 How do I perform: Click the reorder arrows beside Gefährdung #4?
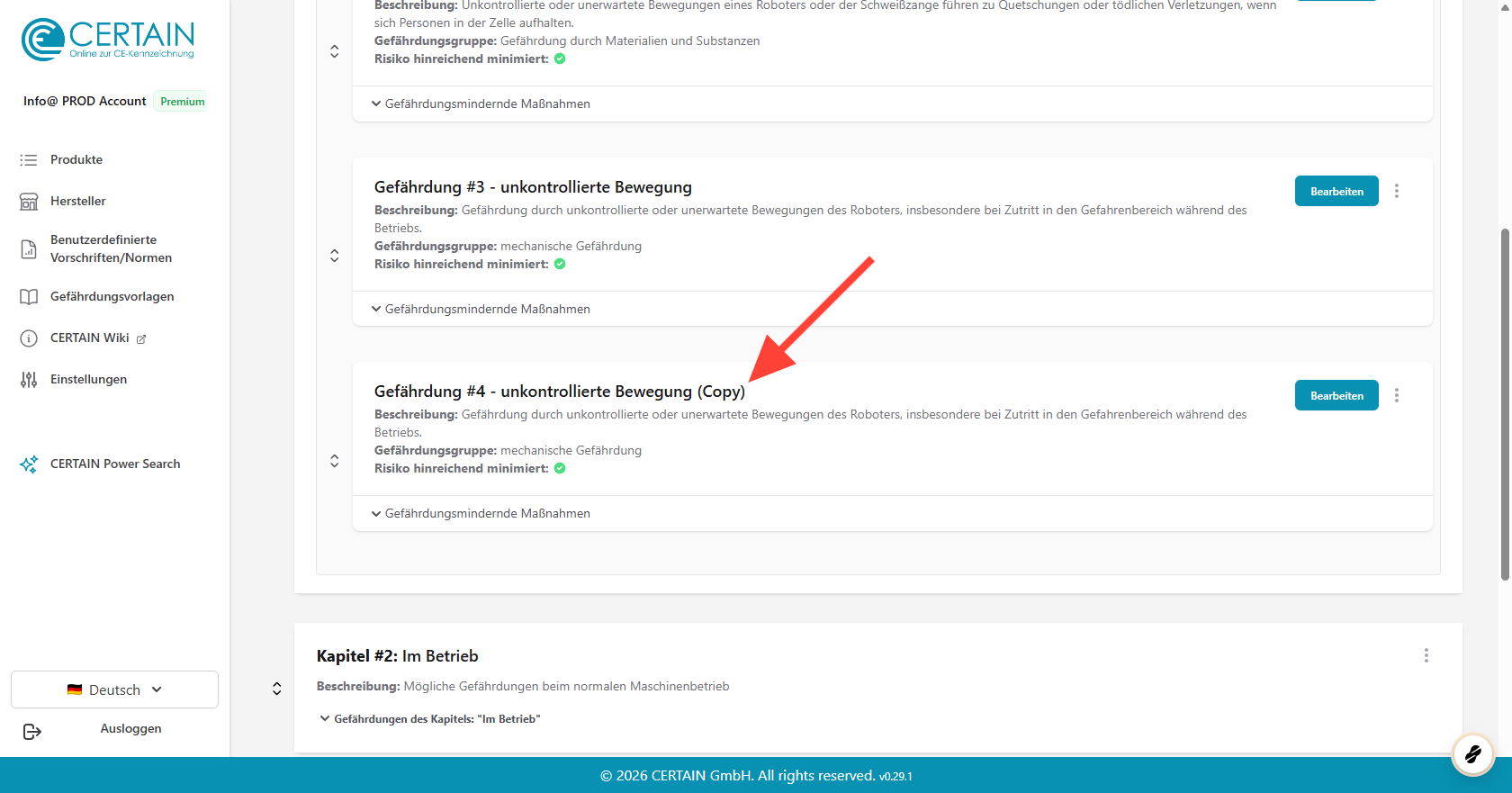(335, 461)
